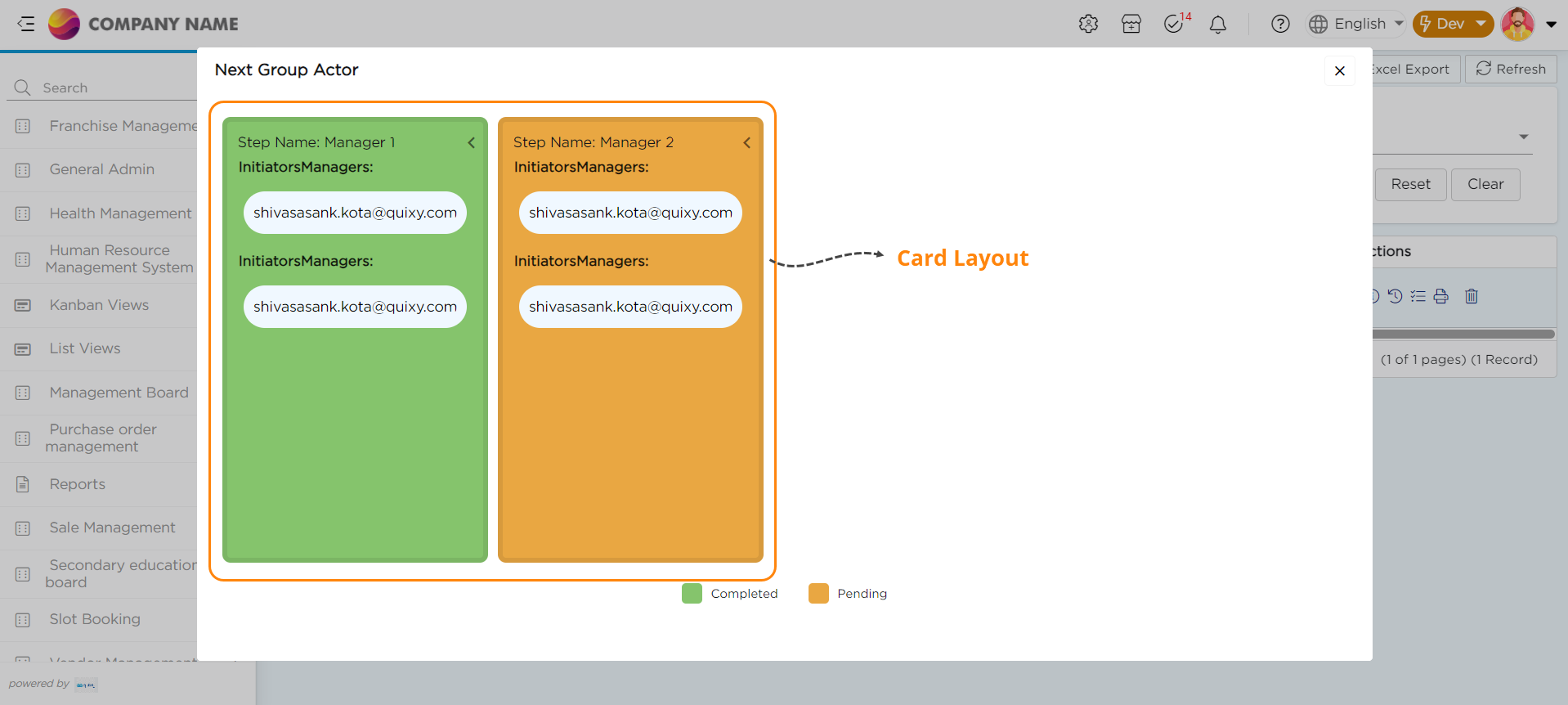Select Reports from the sidebar menu
The image size is (1568, 705).
click(x=77, y=484)
